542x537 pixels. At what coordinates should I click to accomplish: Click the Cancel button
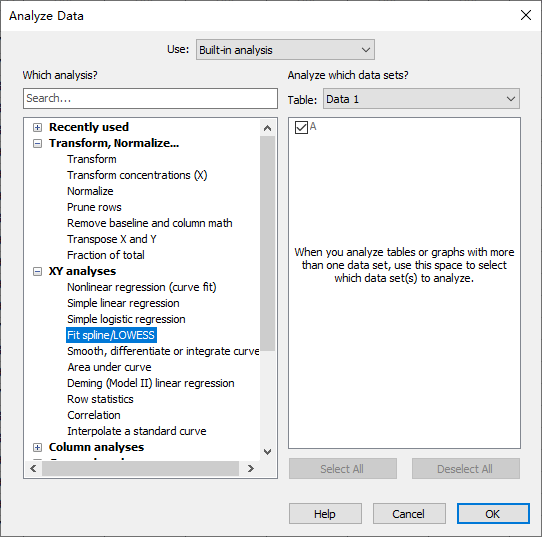(x=409, y=514)
